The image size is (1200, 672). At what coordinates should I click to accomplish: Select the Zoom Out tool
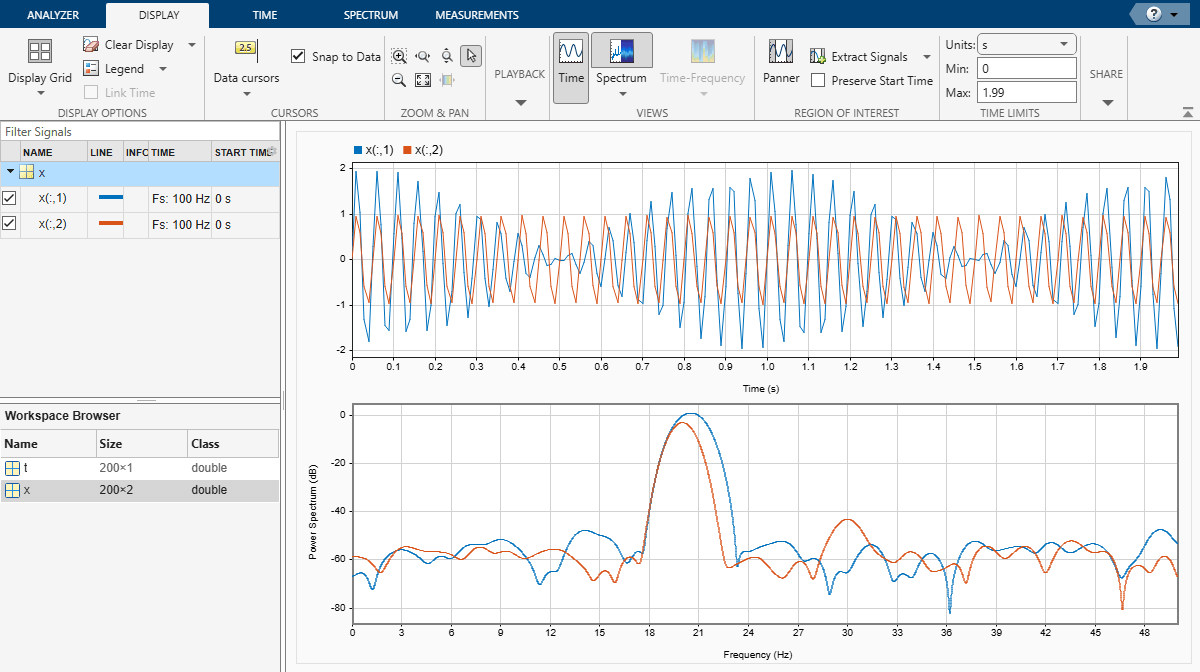tap(399, 80)
